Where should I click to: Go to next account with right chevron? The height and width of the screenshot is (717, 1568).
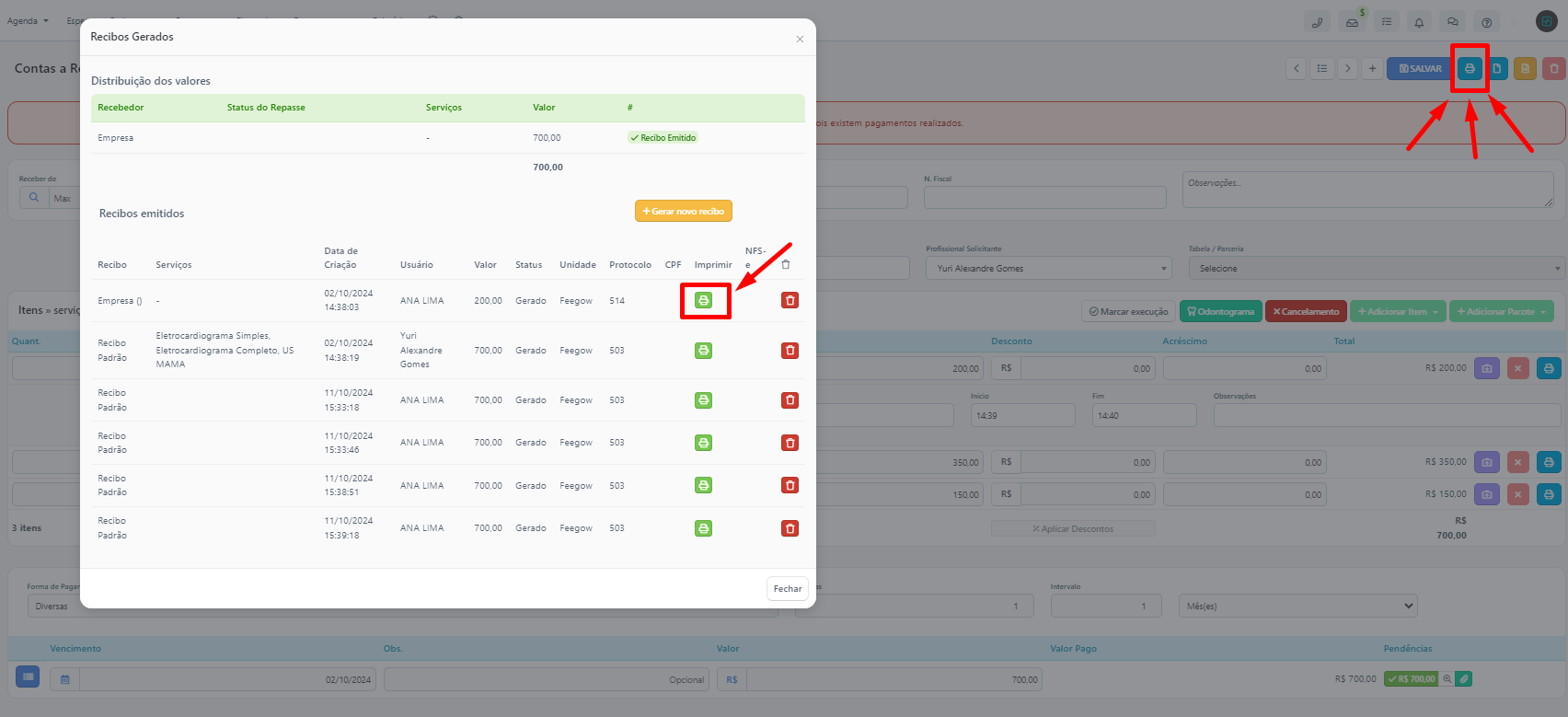(1347, 68)
